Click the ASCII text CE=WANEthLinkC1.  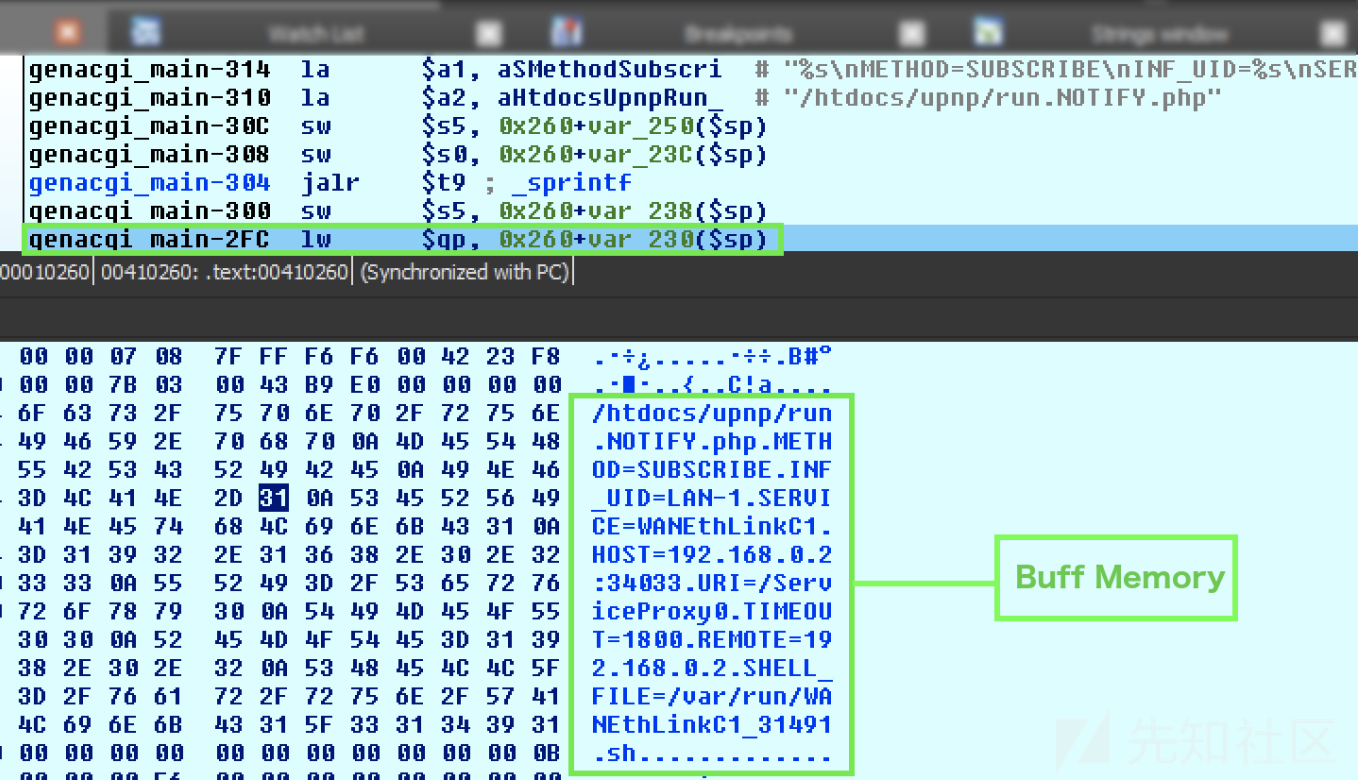(711, 526)
